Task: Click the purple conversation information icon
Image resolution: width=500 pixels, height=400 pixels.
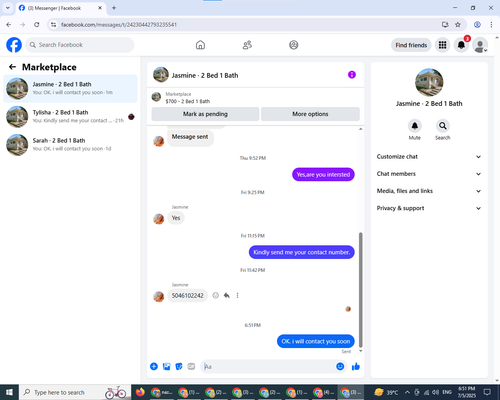Action: pos(352,75)
